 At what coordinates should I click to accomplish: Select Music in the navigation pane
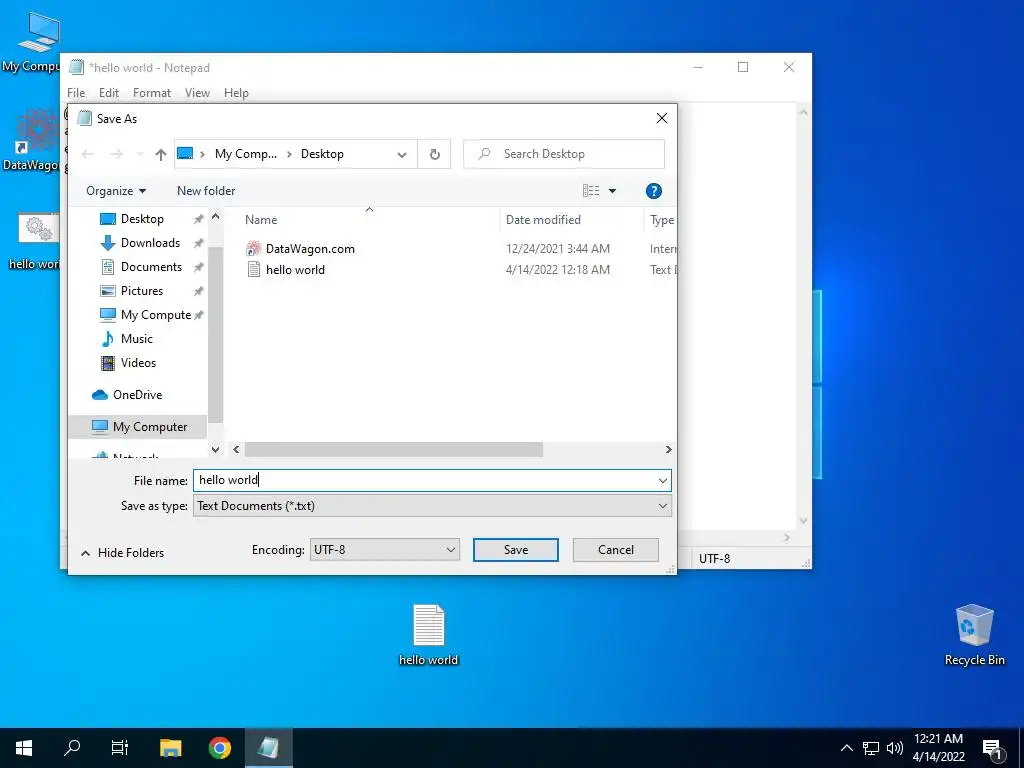(x=136, y=339)
